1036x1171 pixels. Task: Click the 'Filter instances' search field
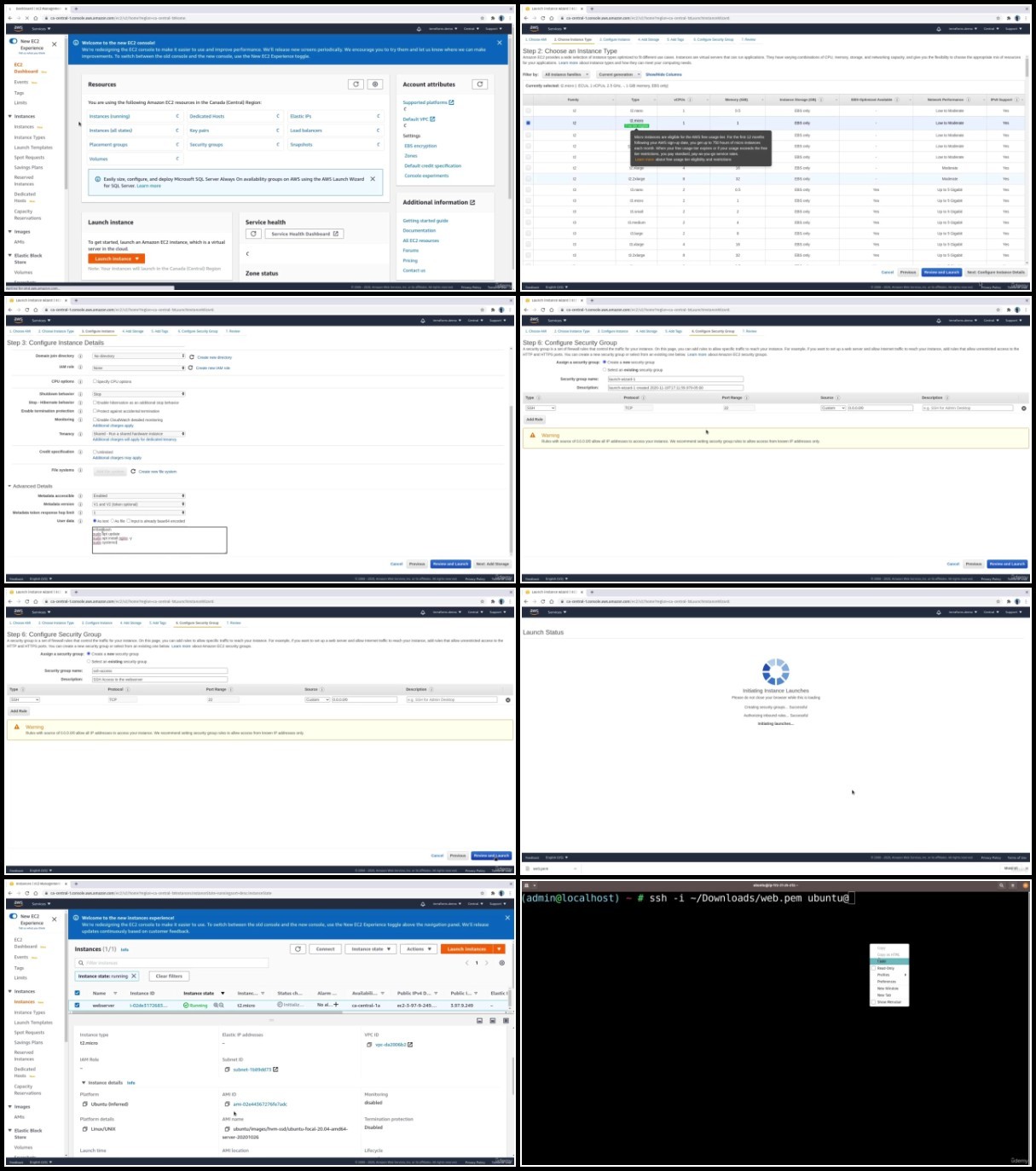[172, 963]
